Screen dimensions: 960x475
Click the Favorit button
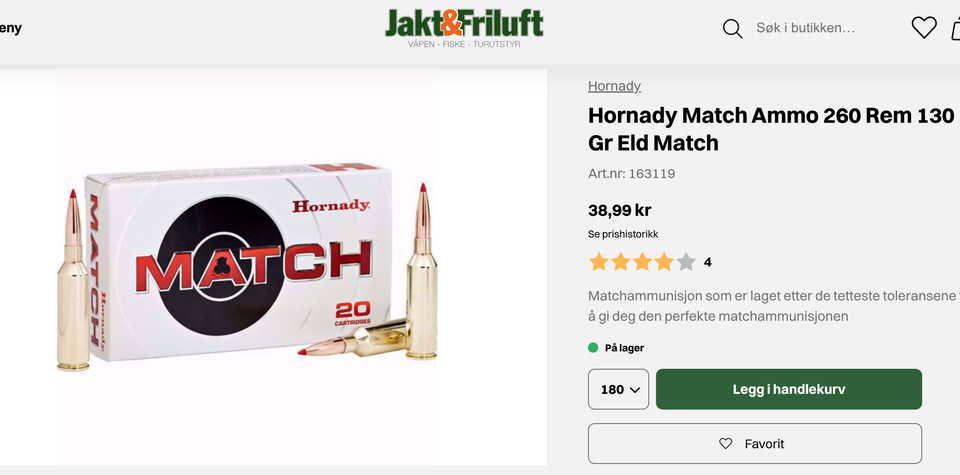(x=755, y=444)
